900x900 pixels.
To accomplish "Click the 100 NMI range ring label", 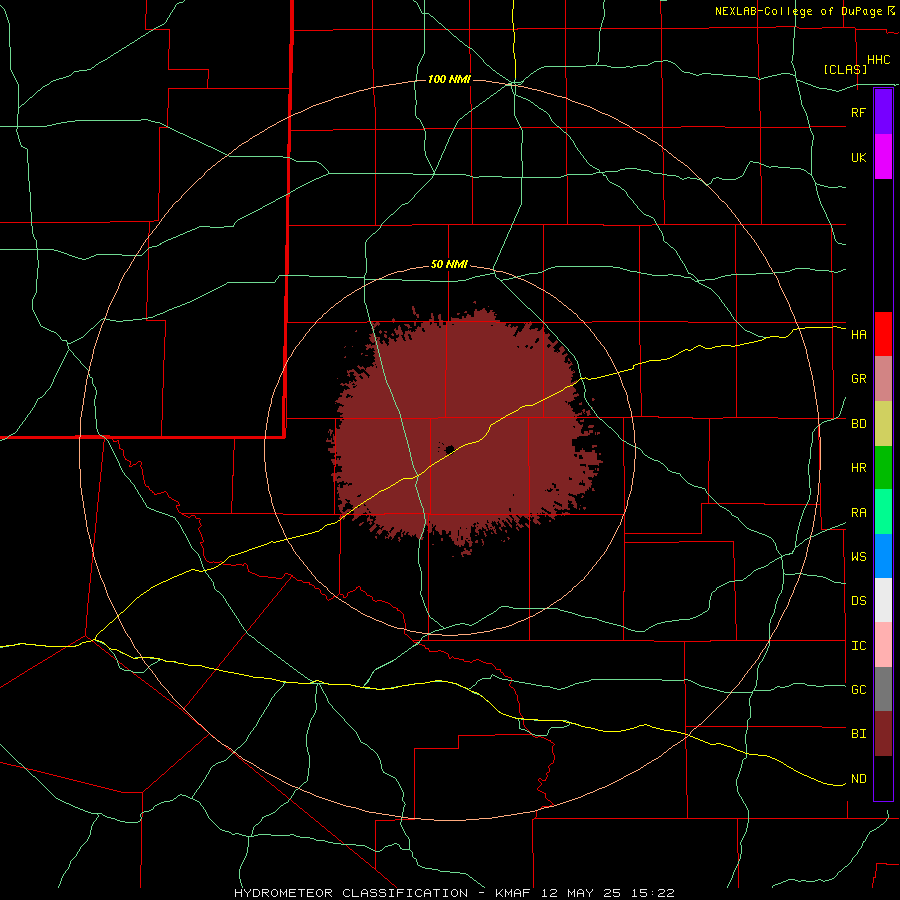I will click(x=449, y=79).
